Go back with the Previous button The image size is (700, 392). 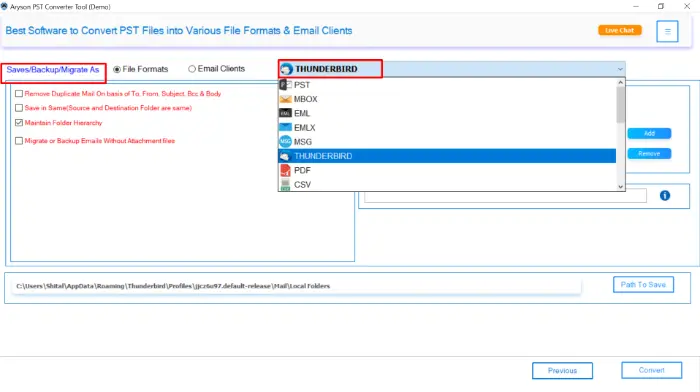(562, 371)
